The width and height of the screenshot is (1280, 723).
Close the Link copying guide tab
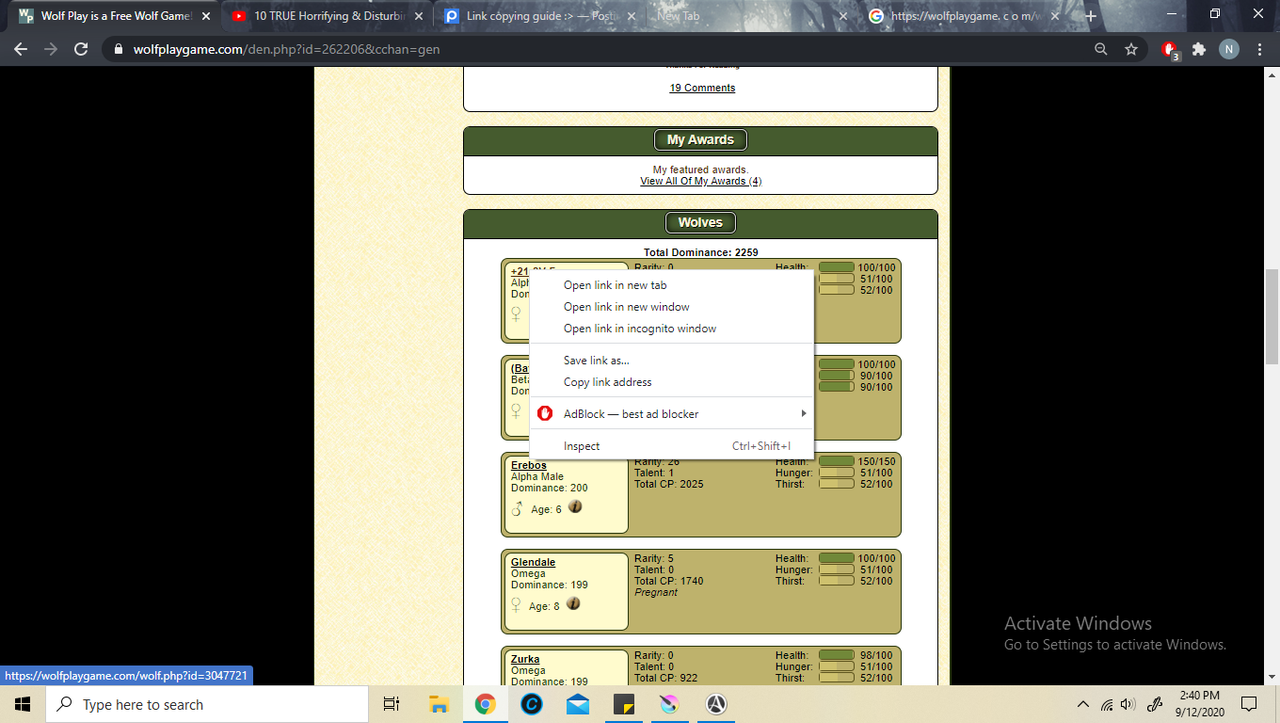pyautogui.click(x=631, y=16)
